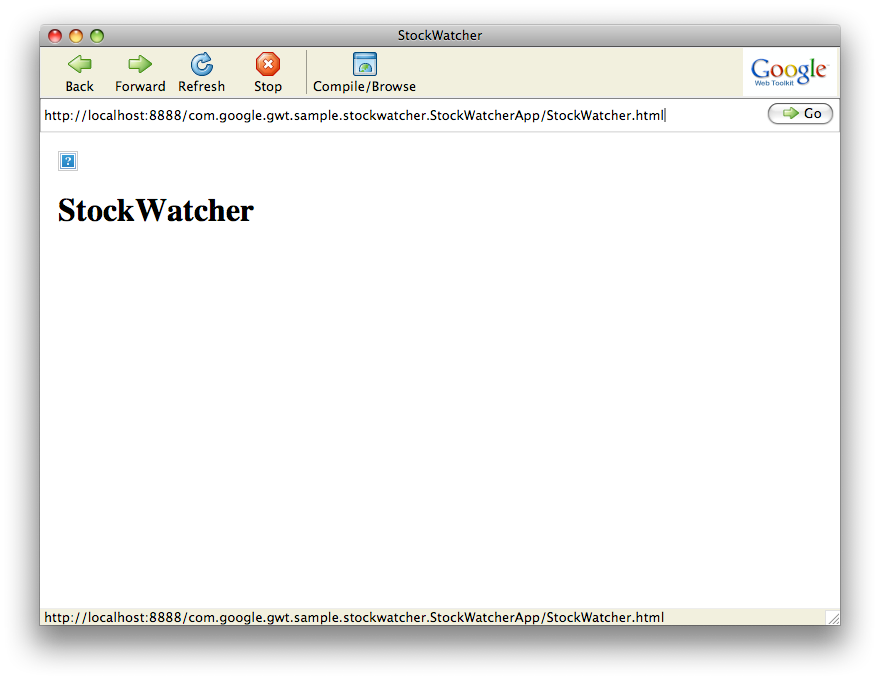Minimize the window with the yellow button
Screen dimensions: 880x680
click(x=76, y=36)
